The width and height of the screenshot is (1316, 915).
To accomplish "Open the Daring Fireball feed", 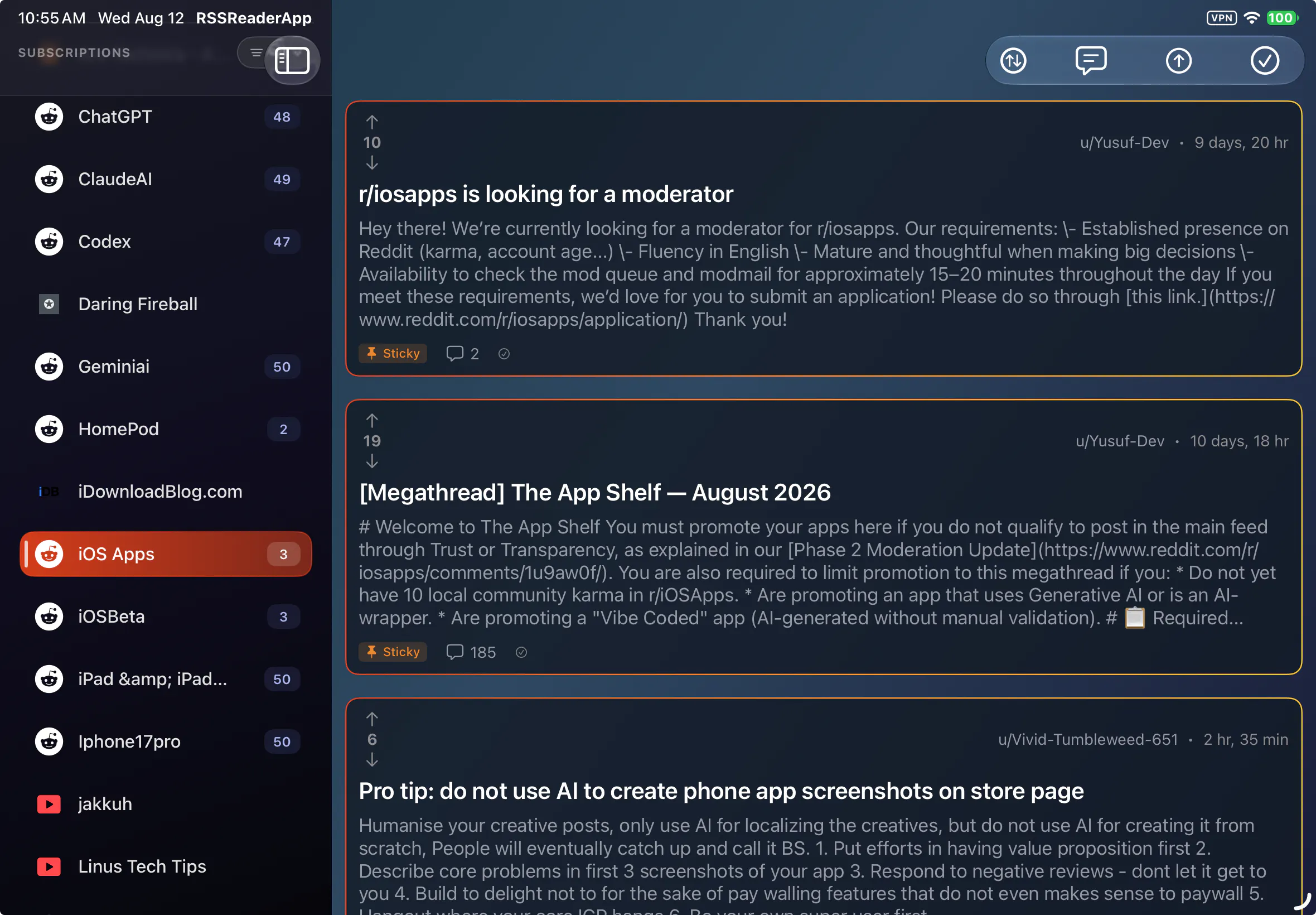I will (x=166, y=304).
